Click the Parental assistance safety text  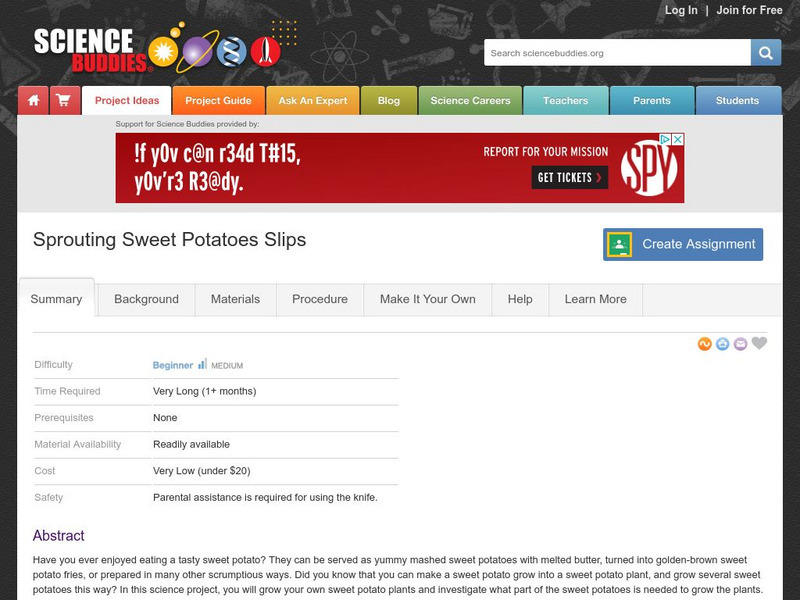(265, 497)
